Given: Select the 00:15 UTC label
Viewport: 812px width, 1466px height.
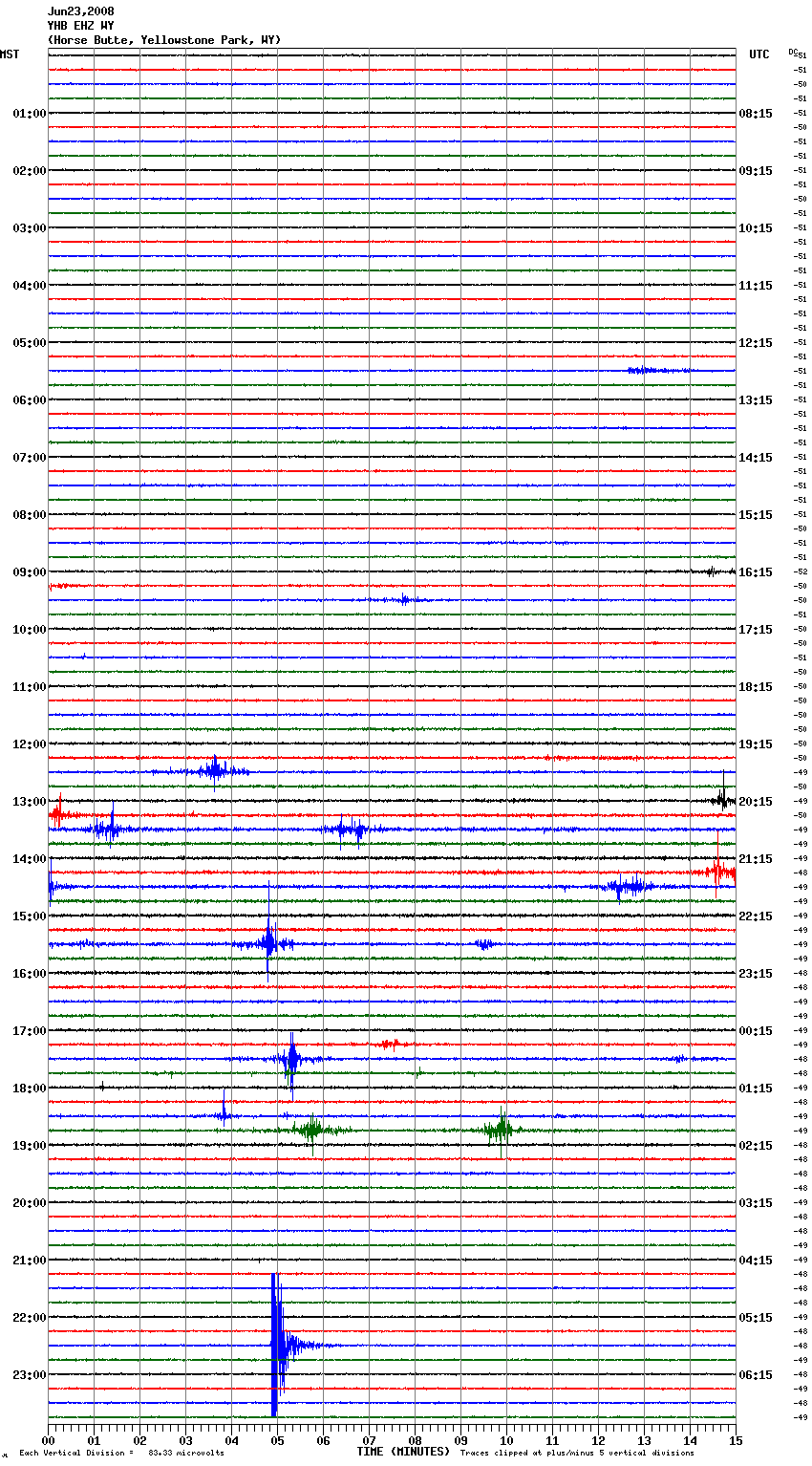Looking at the screenshot, I should 756,1031.
